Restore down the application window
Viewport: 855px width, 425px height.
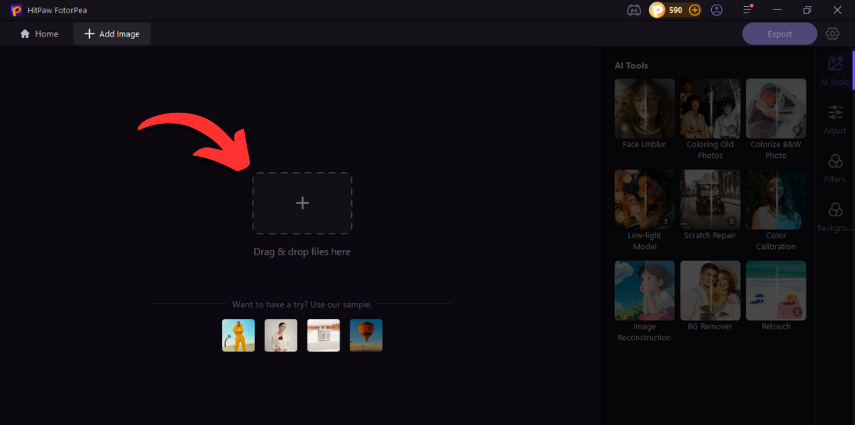(x=807, y=10)
